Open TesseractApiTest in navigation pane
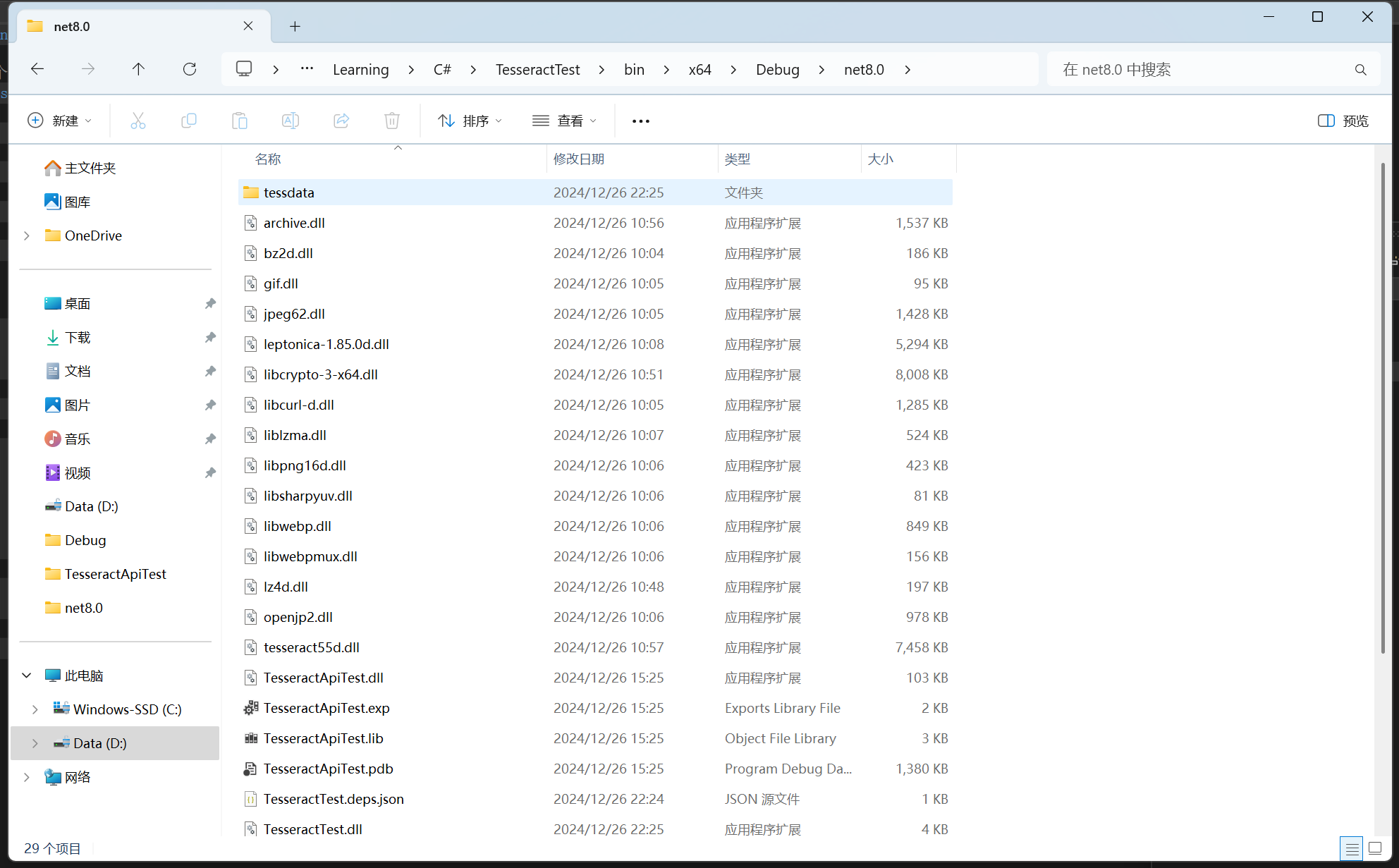1399x868 pixels. click(x=105, y=574)
